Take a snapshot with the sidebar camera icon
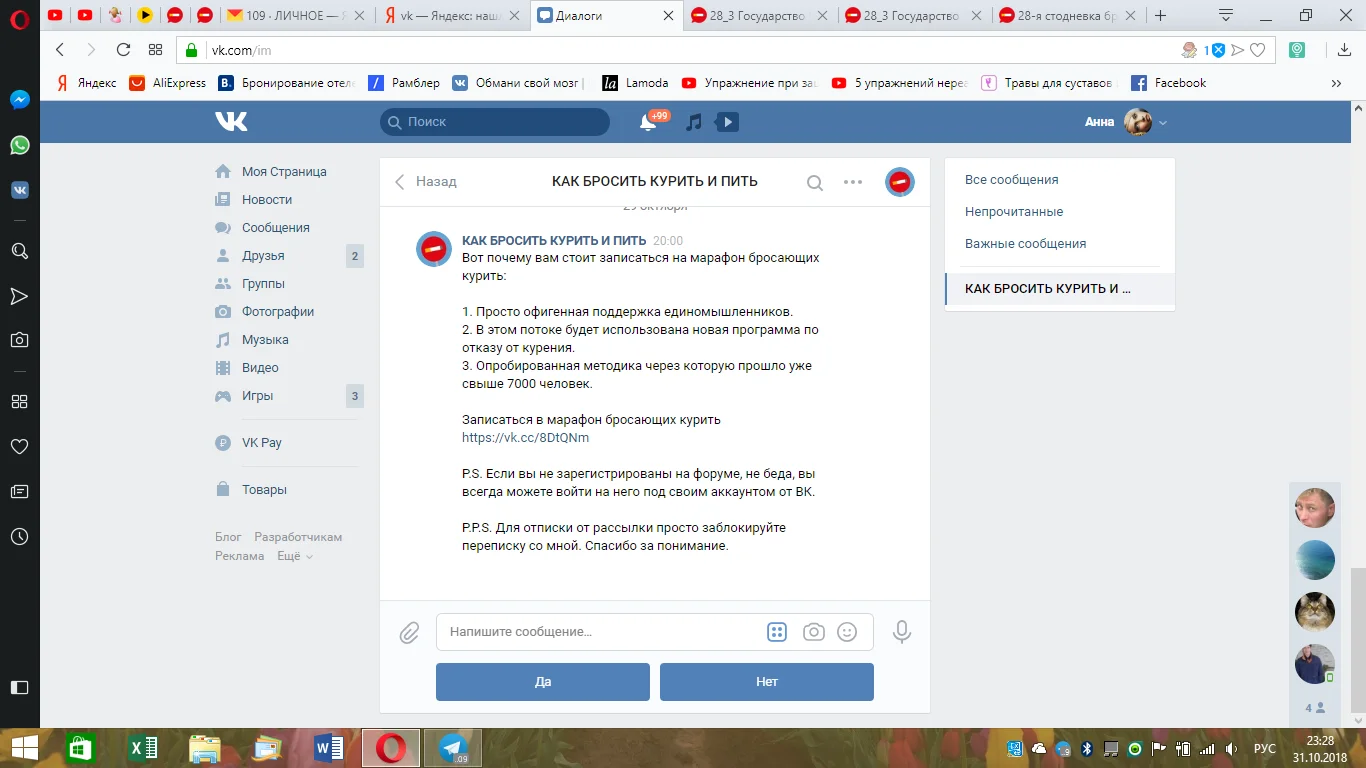 pyautogui.click(x=19, y=340)
